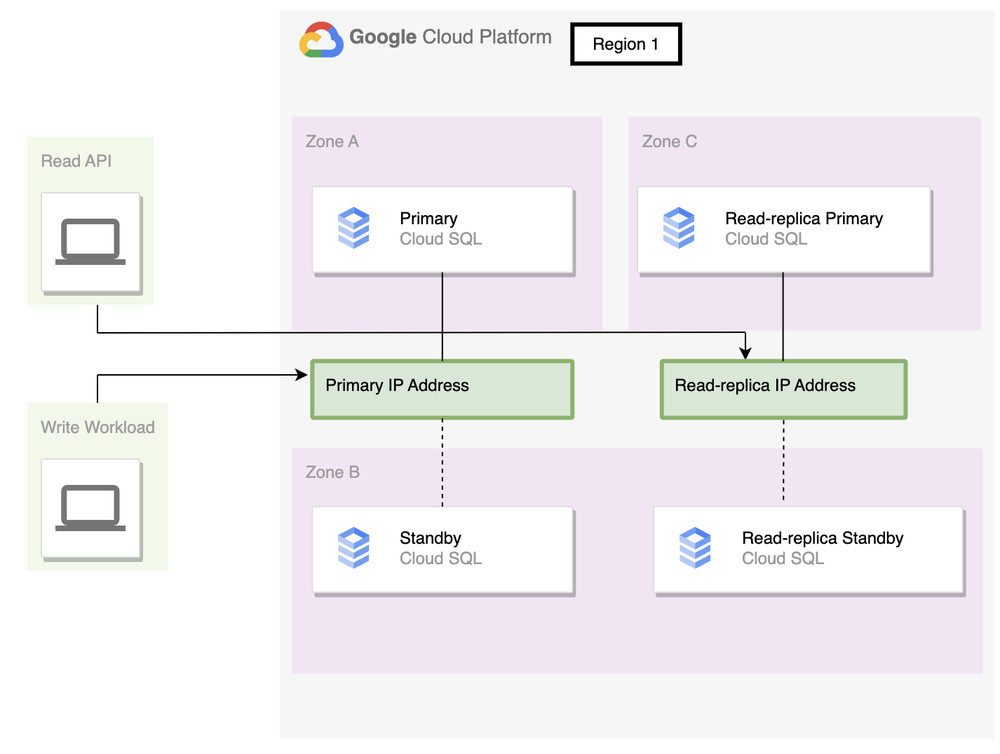Click the Standby Cloud SQL database icon
Screen dimensions: 1000x754
pos(354,548)
